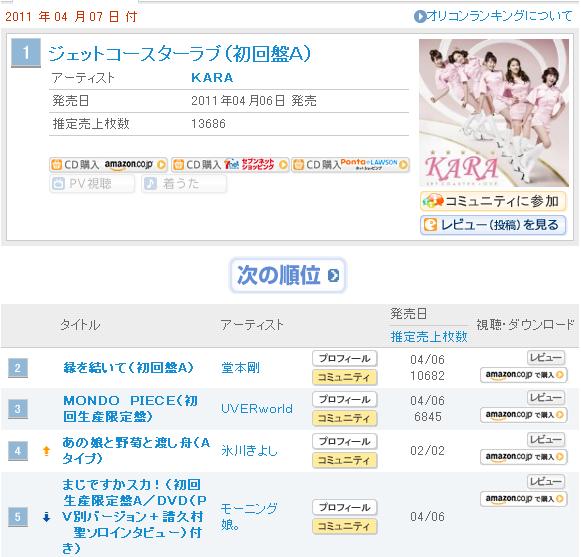Click sales figure 13686

click(x=208, y=124)
